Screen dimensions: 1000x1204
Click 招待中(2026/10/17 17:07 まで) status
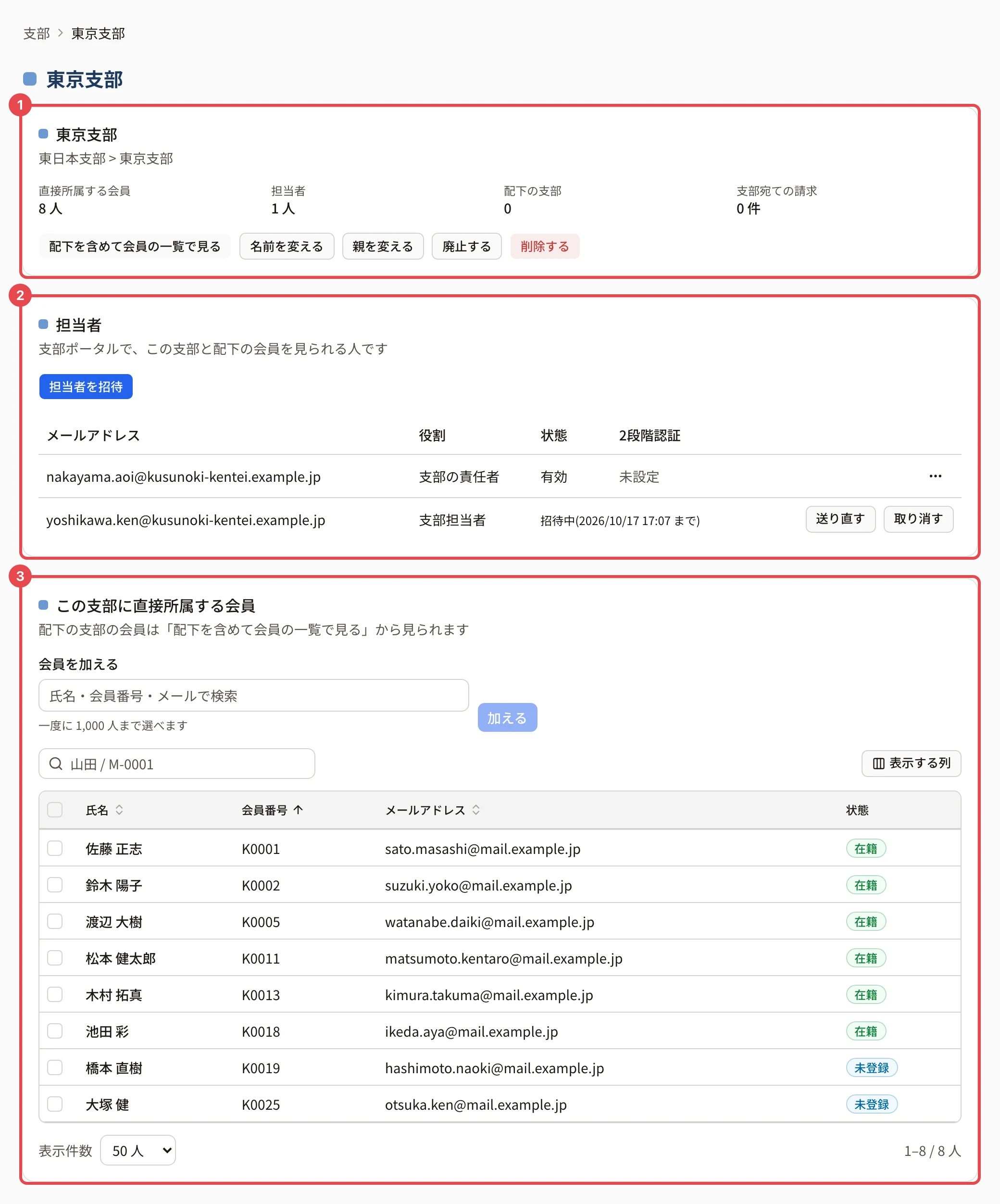620,521
